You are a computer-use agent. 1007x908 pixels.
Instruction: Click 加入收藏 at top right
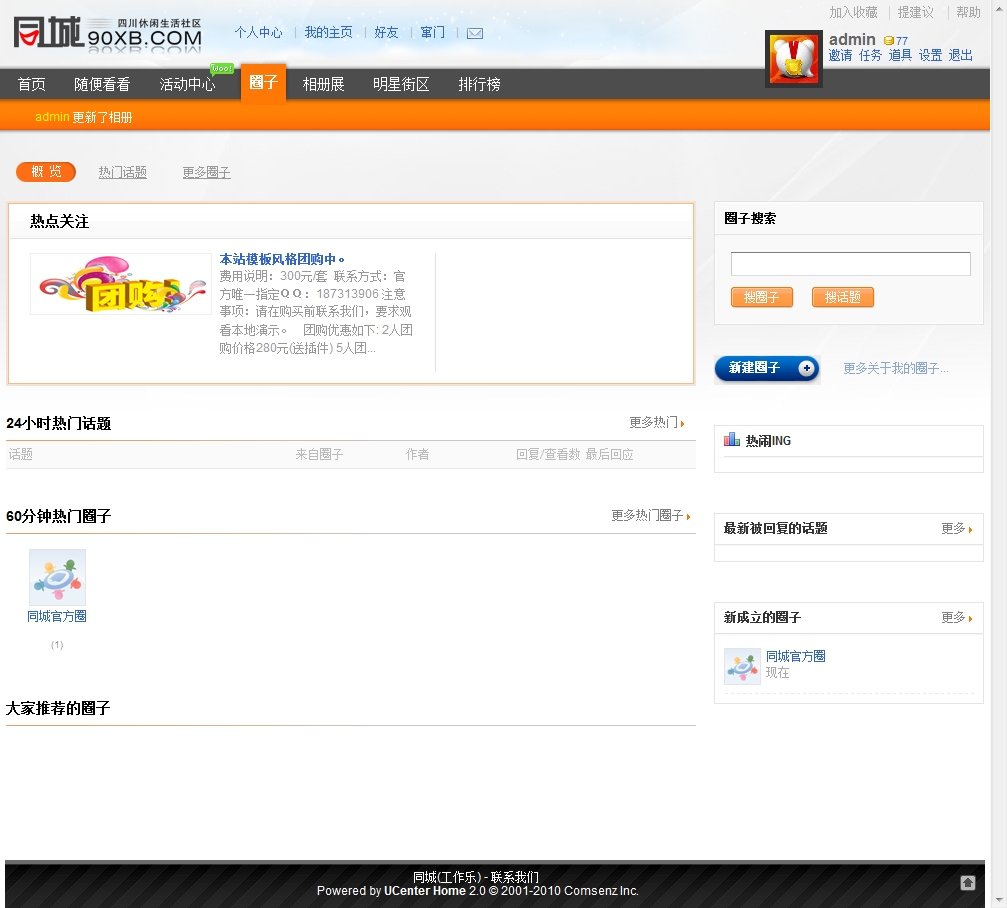coord(853,12)
